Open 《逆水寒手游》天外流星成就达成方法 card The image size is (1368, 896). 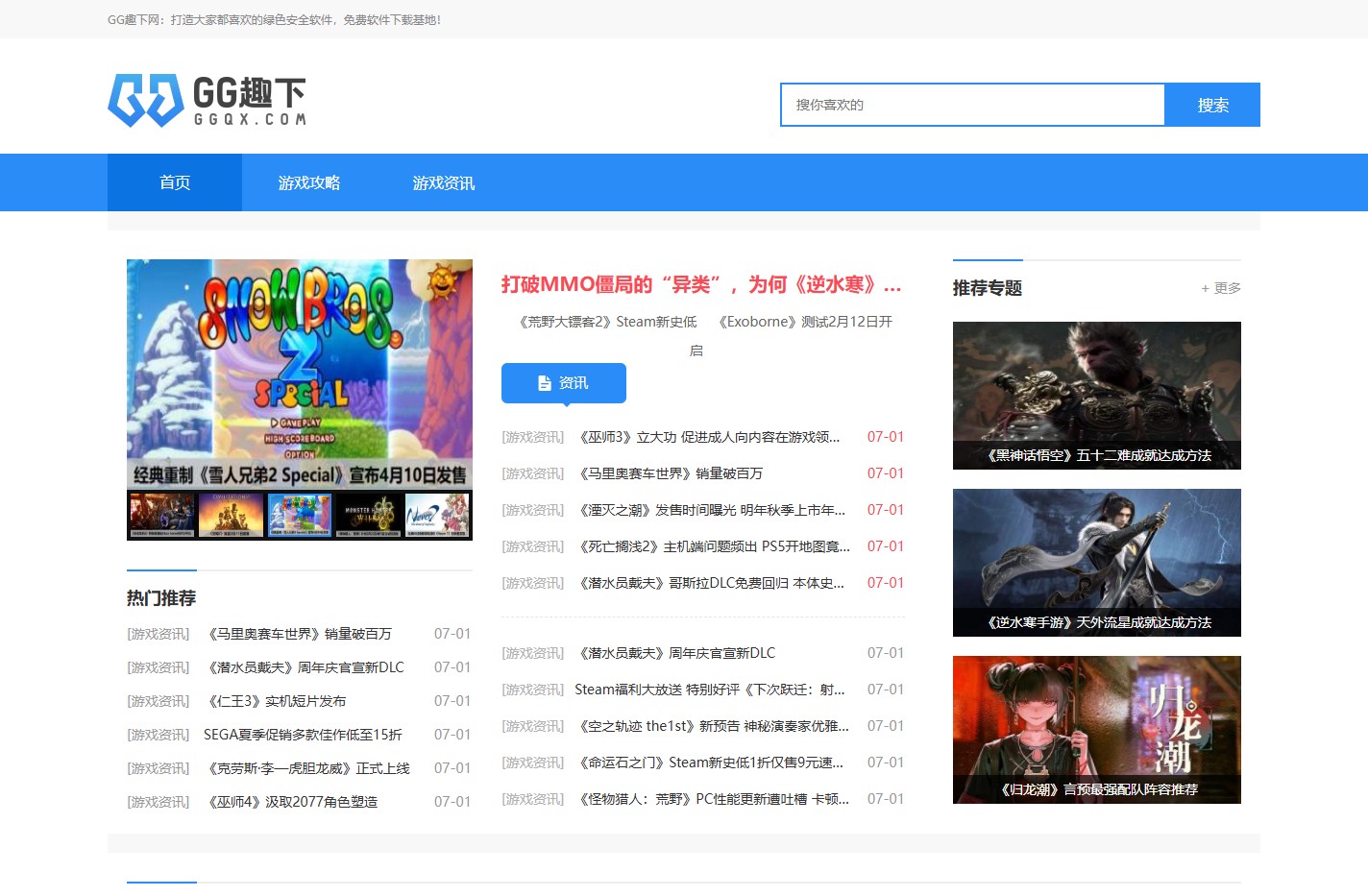(x=1097, y=563)
